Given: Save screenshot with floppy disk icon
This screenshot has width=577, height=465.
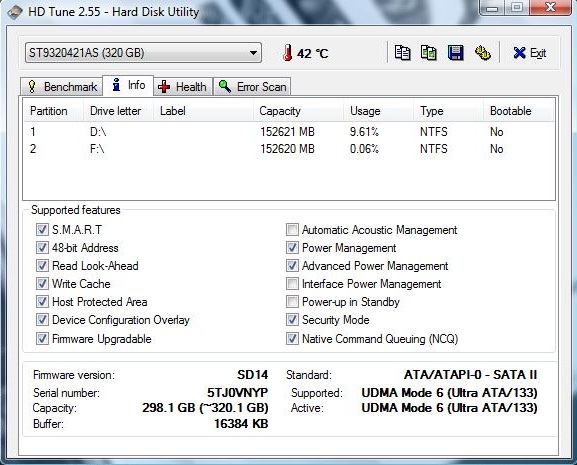Looking at the screenshot, I should tap(456, 53).
